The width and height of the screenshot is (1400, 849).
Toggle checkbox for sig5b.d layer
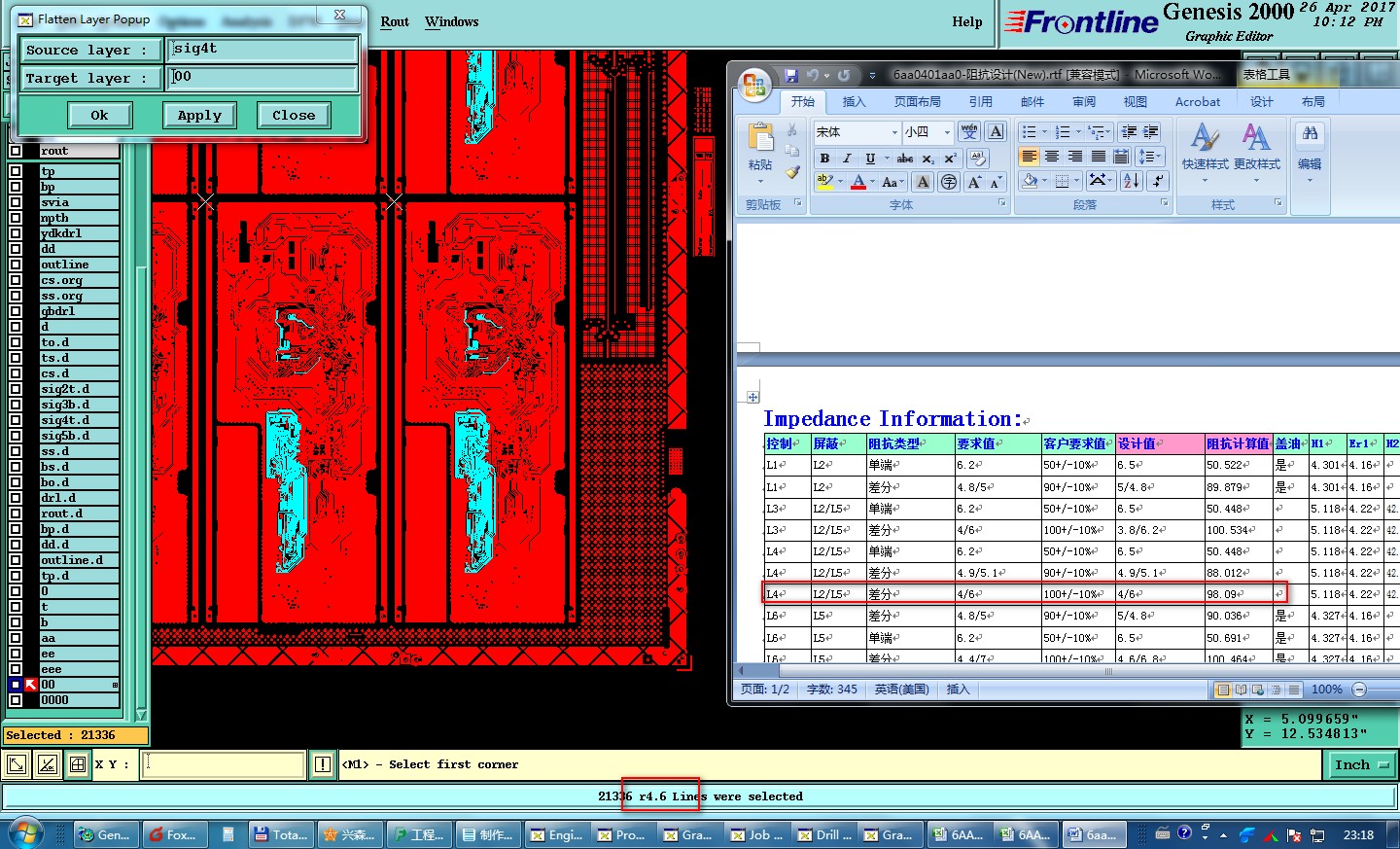16,436
